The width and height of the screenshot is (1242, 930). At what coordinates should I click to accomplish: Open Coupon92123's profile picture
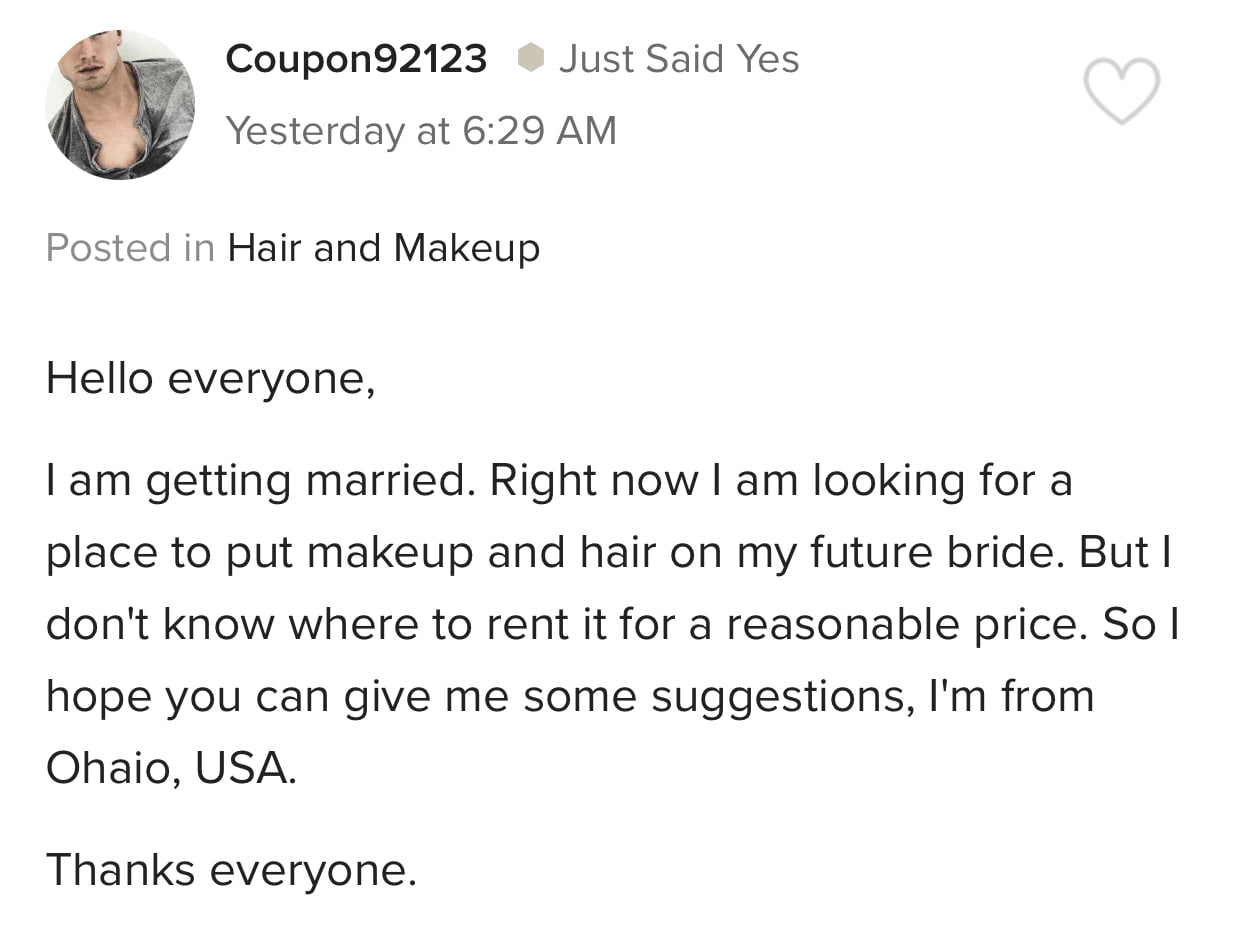tap(120, 105)
